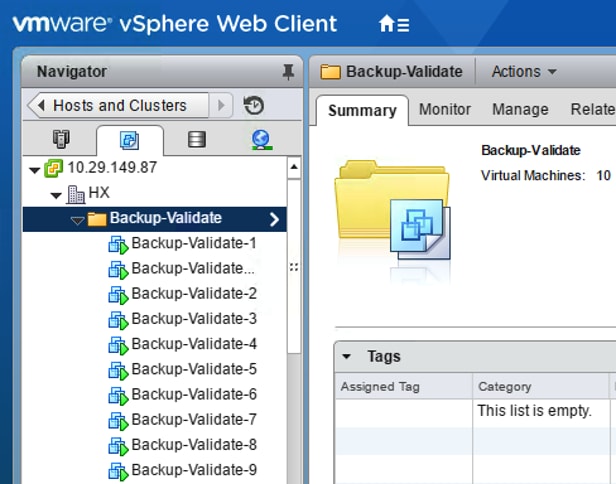This screenshot has width=616, height=484.
Task: Click the VM icon of Backup-Validate-8
Action: pos(118,446)
